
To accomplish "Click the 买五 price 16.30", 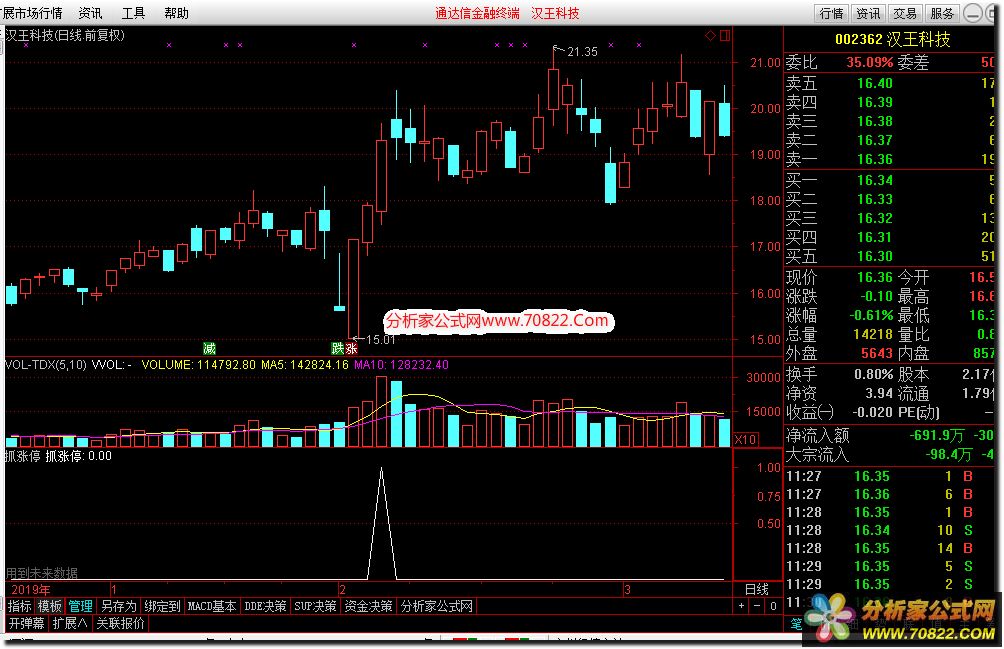I will 875,257.
